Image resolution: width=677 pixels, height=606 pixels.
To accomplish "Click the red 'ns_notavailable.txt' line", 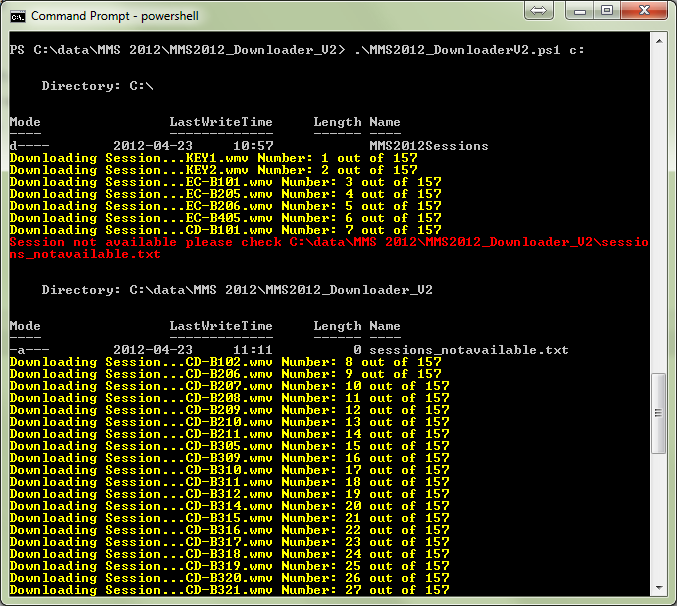I will (x=85, y=254).
